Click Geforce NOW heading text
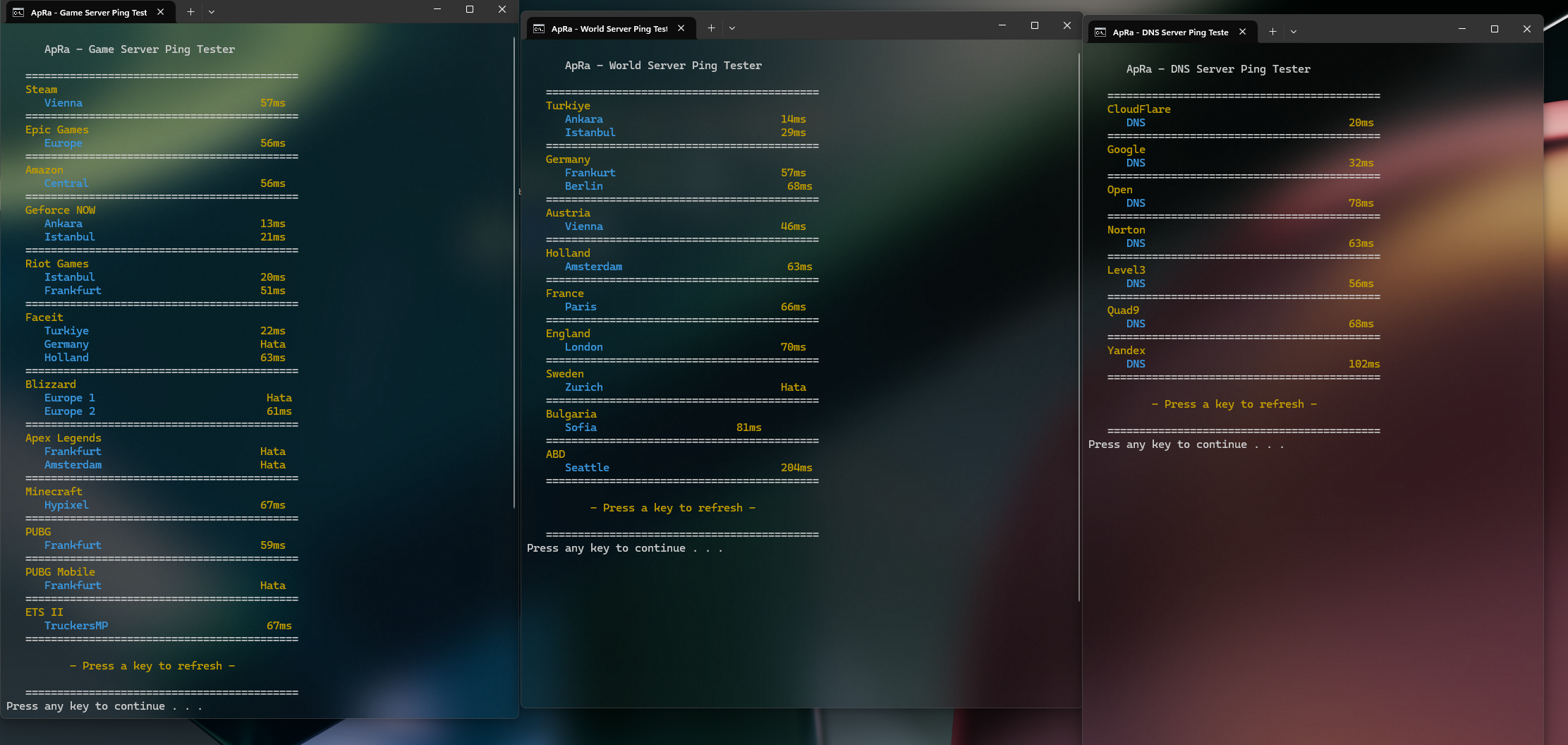Screen dimensions: 1568x745 [x=61, y=210]
